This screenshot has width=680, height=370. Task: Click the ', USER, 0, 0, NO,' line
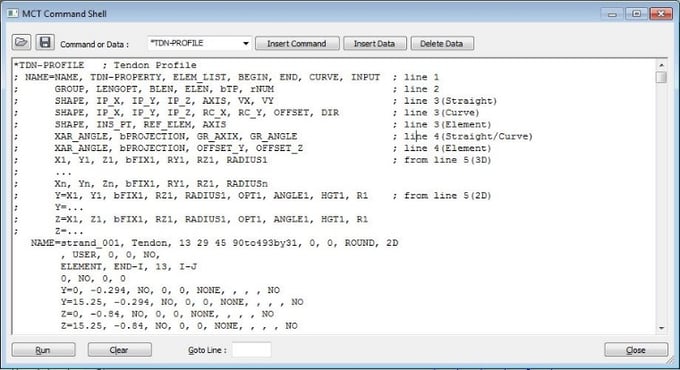click(x=110, y=255)
